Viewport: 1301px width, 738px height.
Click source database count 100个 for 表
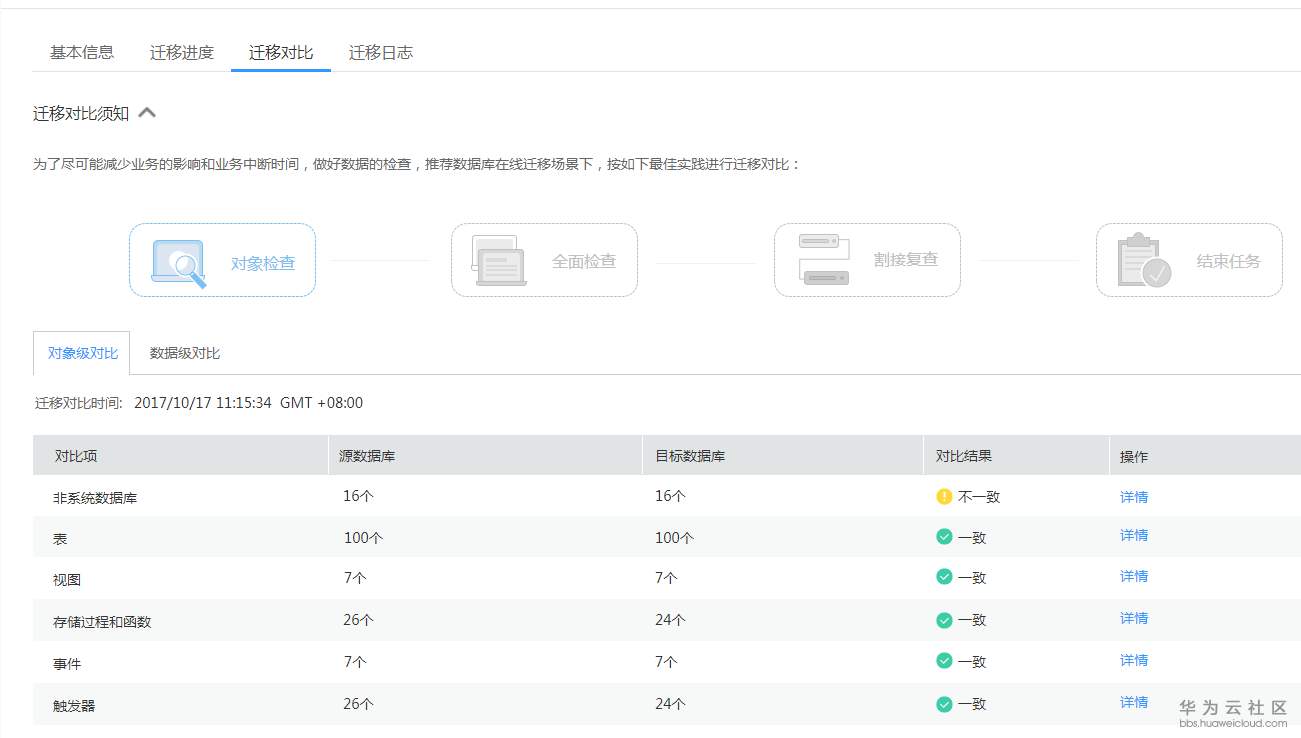363,538
